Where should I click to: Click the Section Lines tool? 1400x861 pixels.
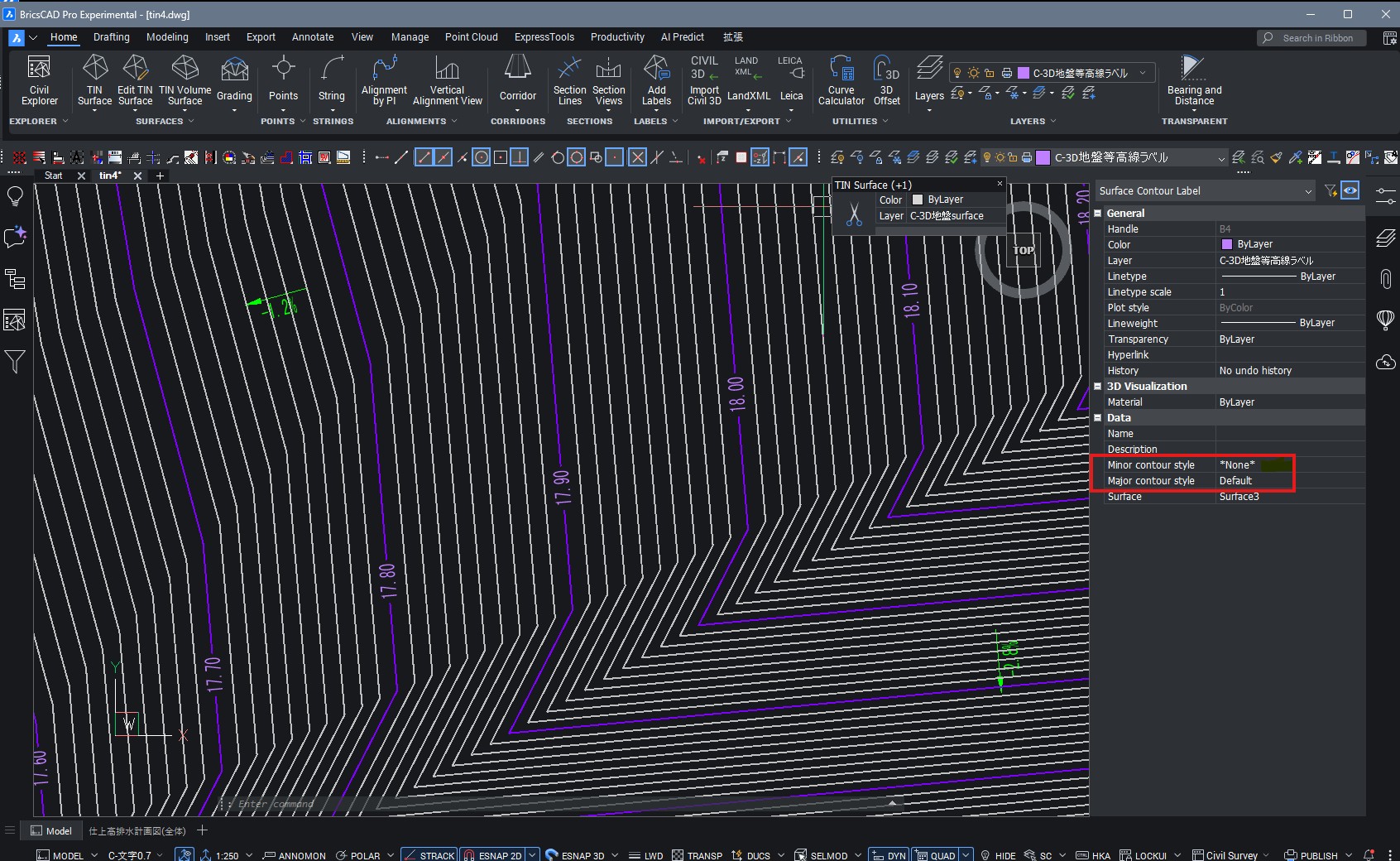point(569,80)
